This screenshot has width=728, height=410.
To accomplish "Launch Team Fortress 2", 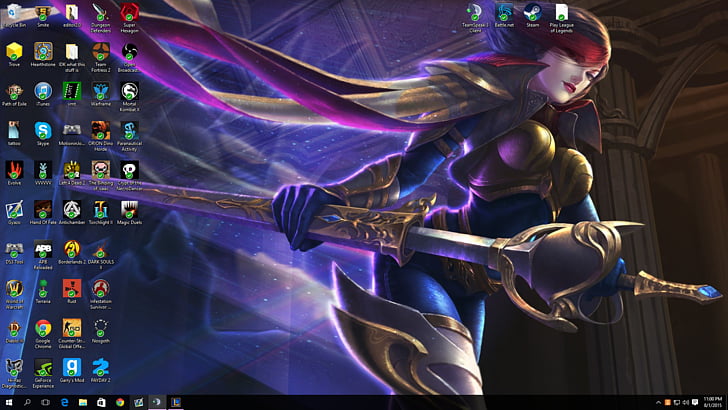I will click(101, 58).
